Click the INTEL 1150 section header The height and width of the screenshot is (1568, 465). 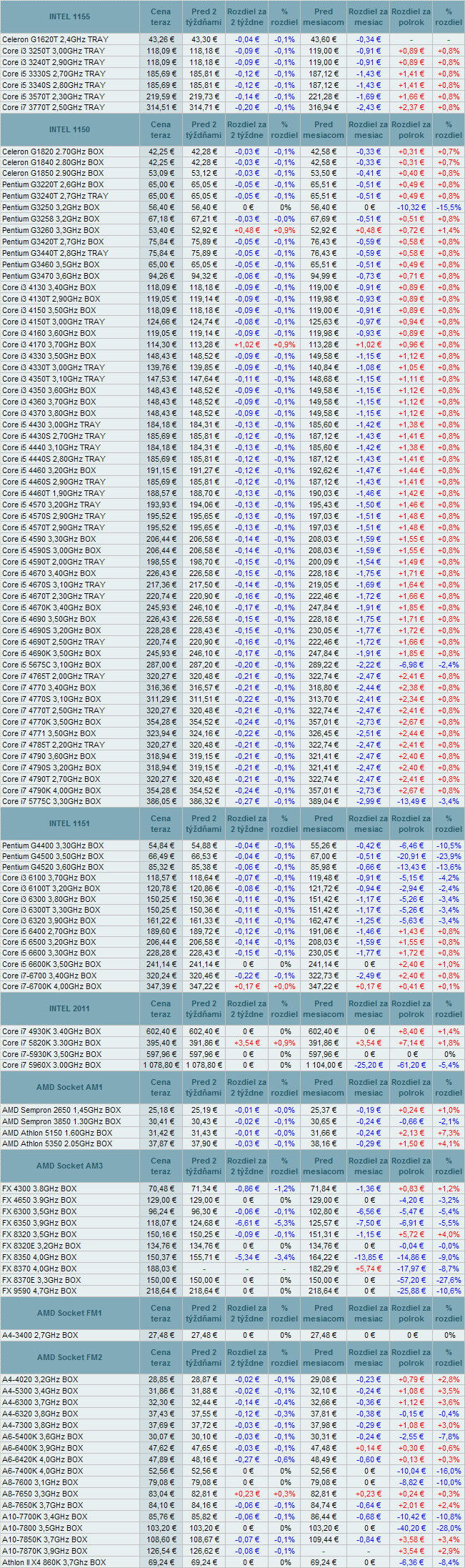(69, 129)
